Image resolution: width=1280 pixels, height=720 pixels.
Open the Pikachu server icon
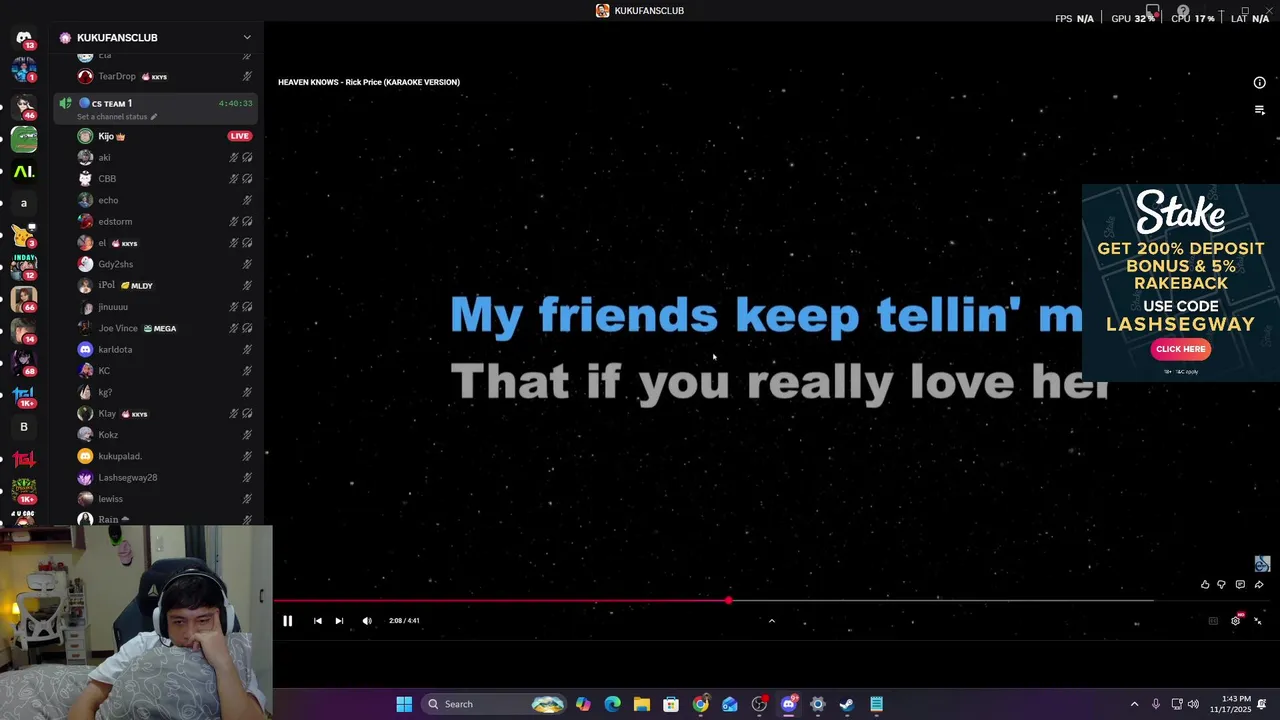click(24, 236)
